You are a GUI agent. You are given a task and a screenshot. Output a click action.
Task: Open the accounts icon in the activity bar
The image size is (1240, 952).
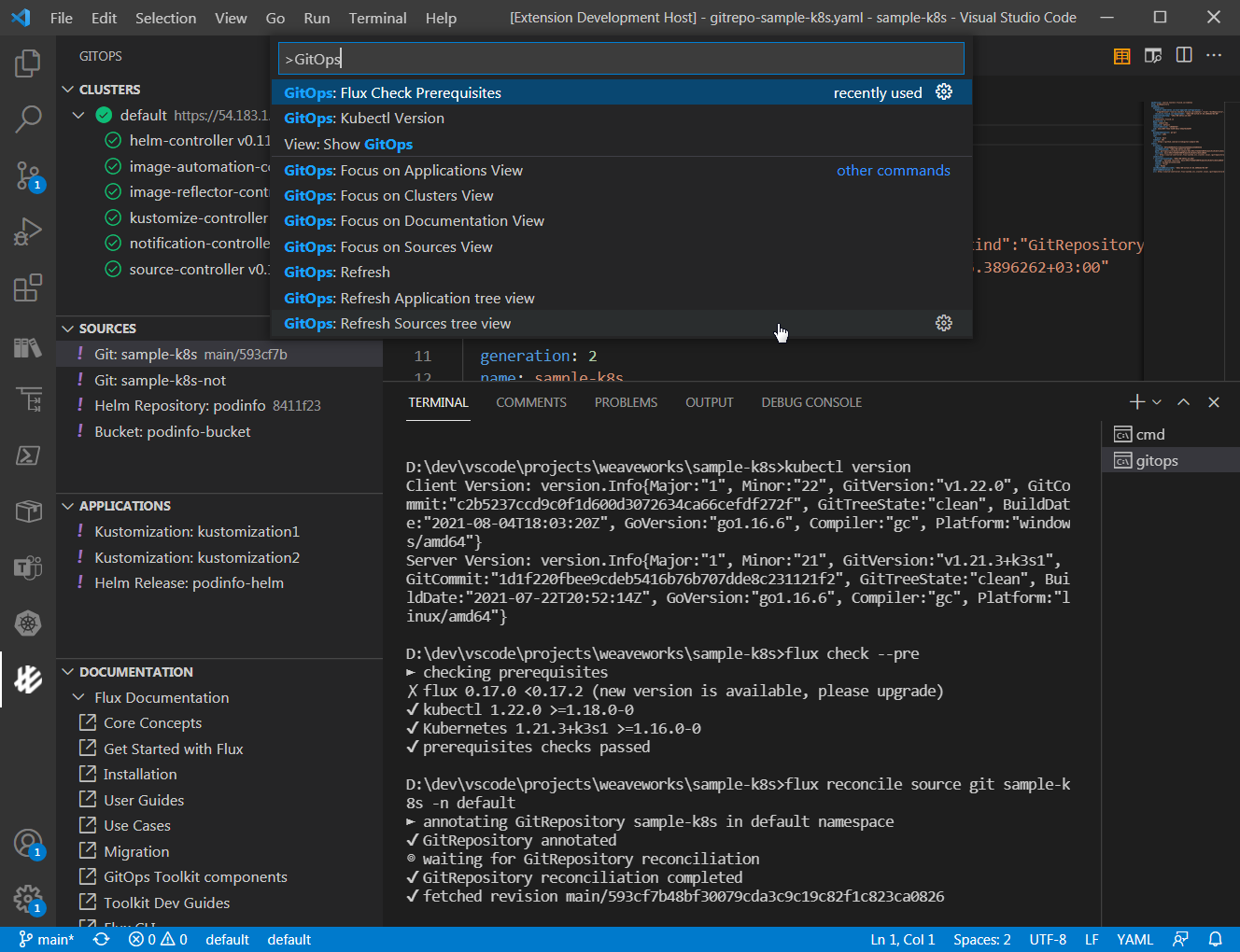click(28, 845)
